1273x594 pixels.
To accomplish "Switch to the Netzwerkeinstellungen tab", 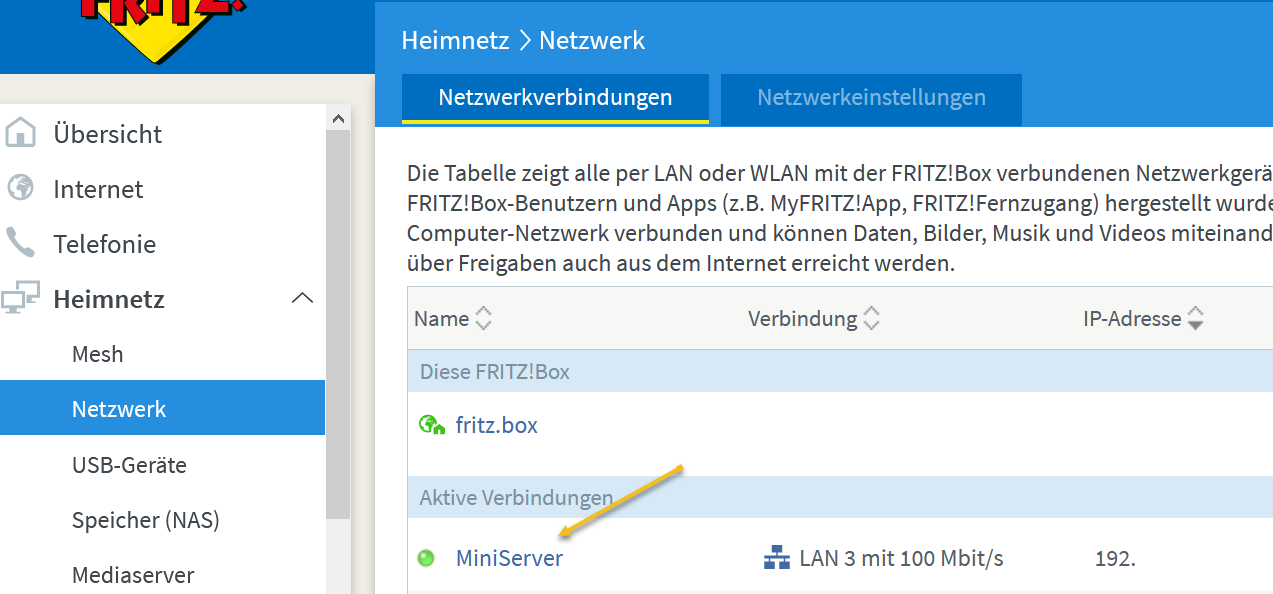I will click(x=871, y=98).
